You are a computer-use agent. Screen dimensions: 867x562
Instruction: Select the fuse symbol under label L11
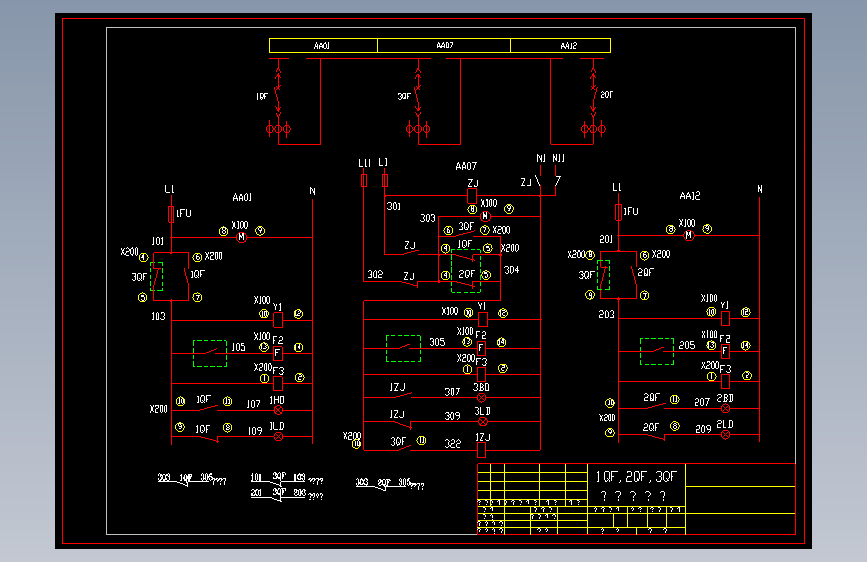pos(364,180)
